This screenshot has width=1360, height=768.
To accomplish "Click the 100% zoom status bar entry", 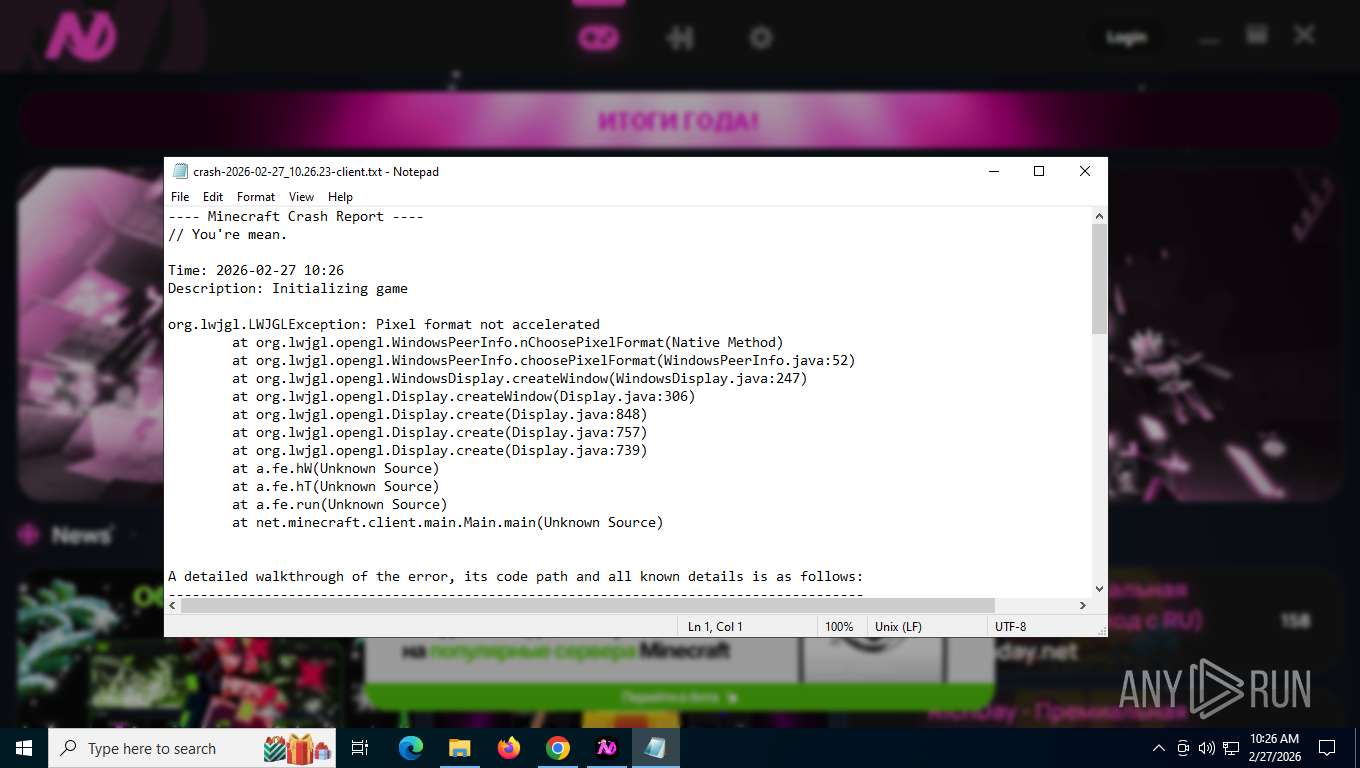I will (839, 626).
